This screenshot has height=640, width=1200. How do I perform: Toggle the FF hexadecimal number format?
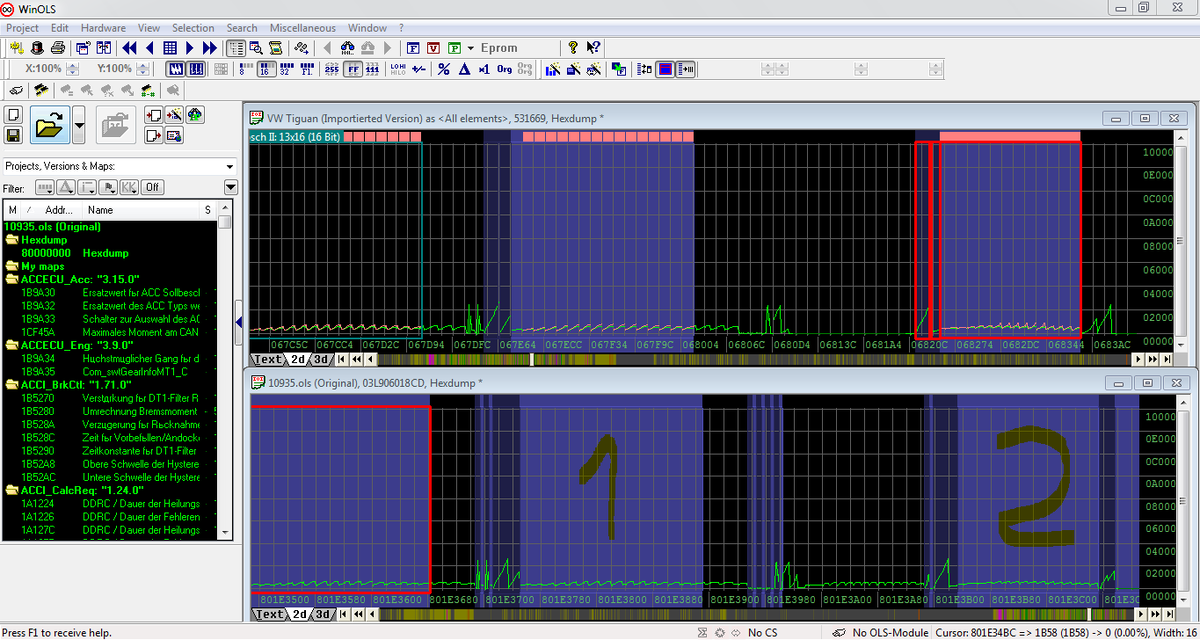pyautogui.click(x=353, y=69)
